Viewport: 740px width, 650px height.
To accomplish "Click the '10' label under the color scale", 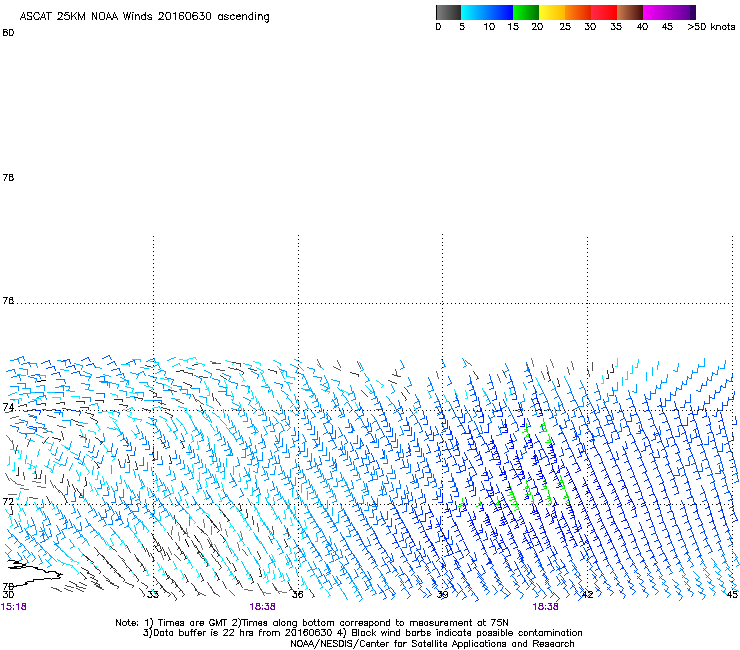I will coord(489,27).
